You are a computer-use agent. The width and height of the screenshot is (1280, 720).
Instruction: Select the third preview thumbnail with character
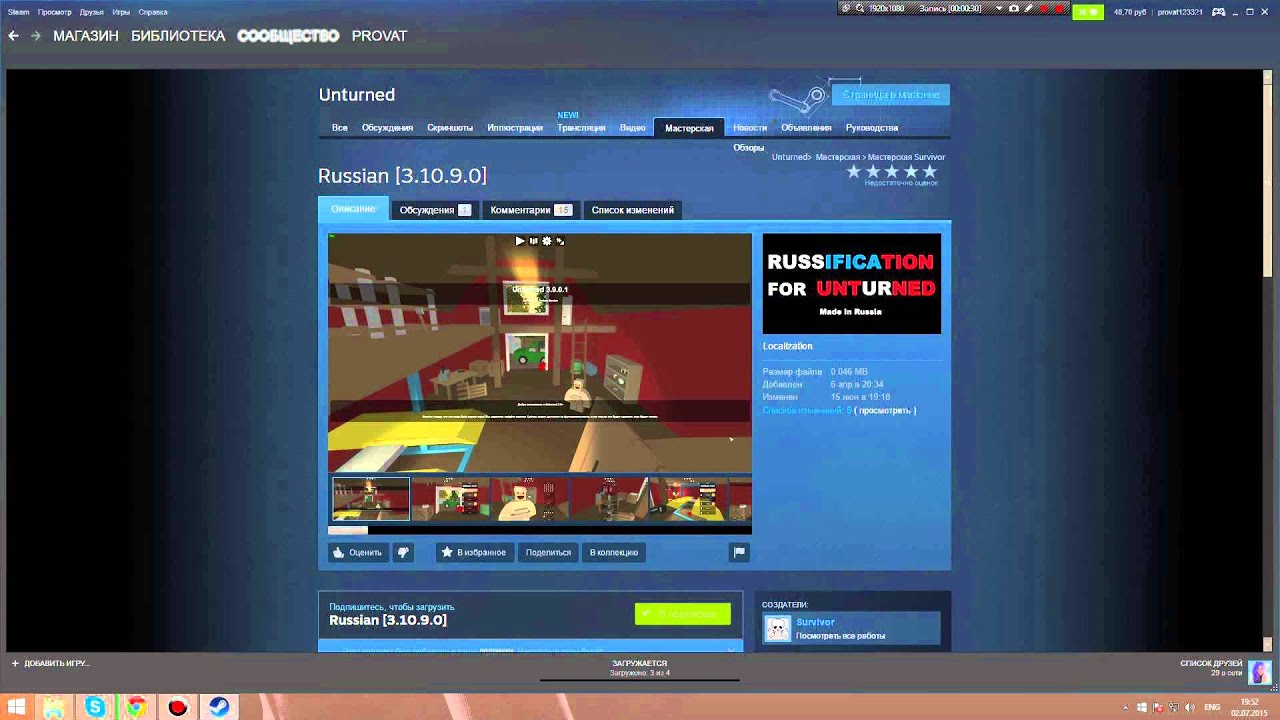point(530,499)
